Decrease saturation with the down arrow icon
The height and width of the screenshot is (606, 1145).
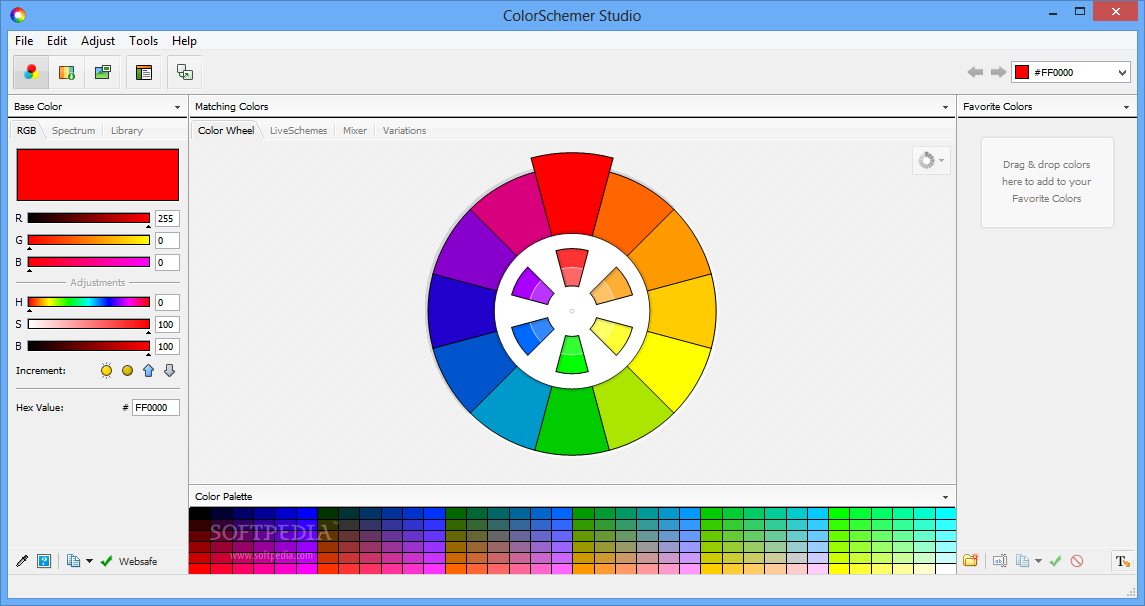(169, 370)
